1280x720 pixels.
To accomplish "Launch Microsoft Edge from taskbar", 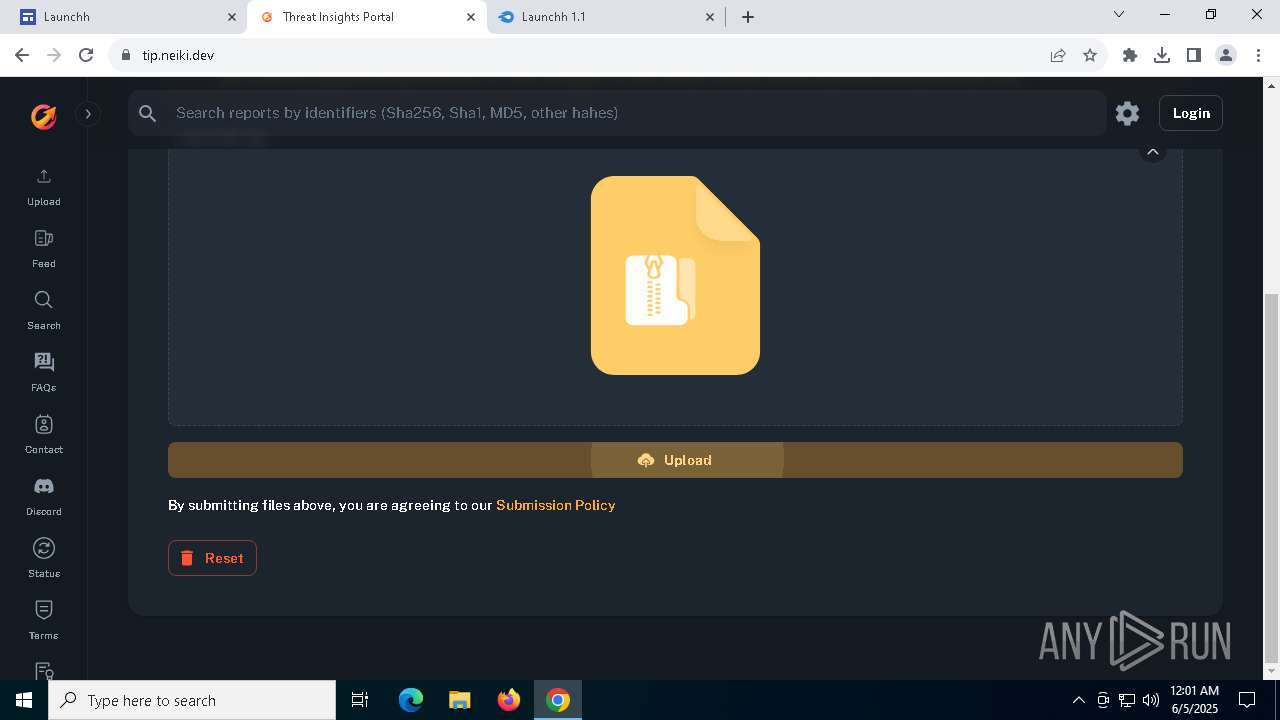I will (411, 700).
